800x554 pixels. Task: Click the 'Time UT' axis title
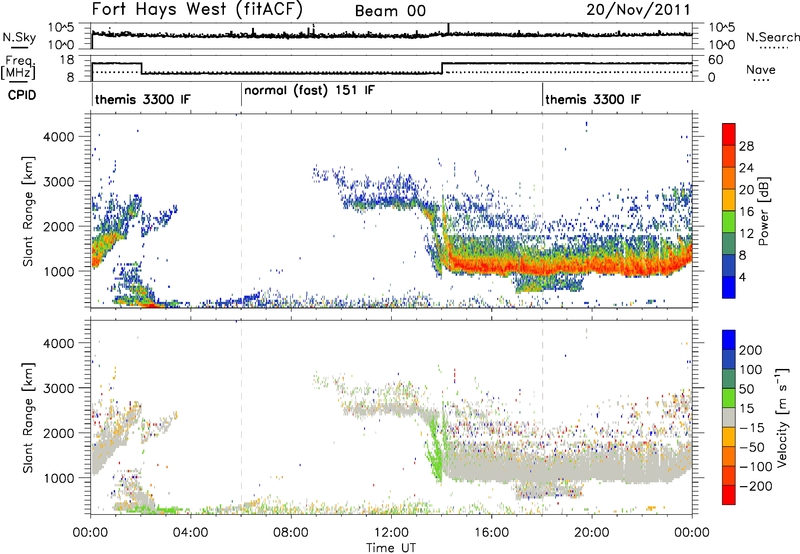pos(391,548)
